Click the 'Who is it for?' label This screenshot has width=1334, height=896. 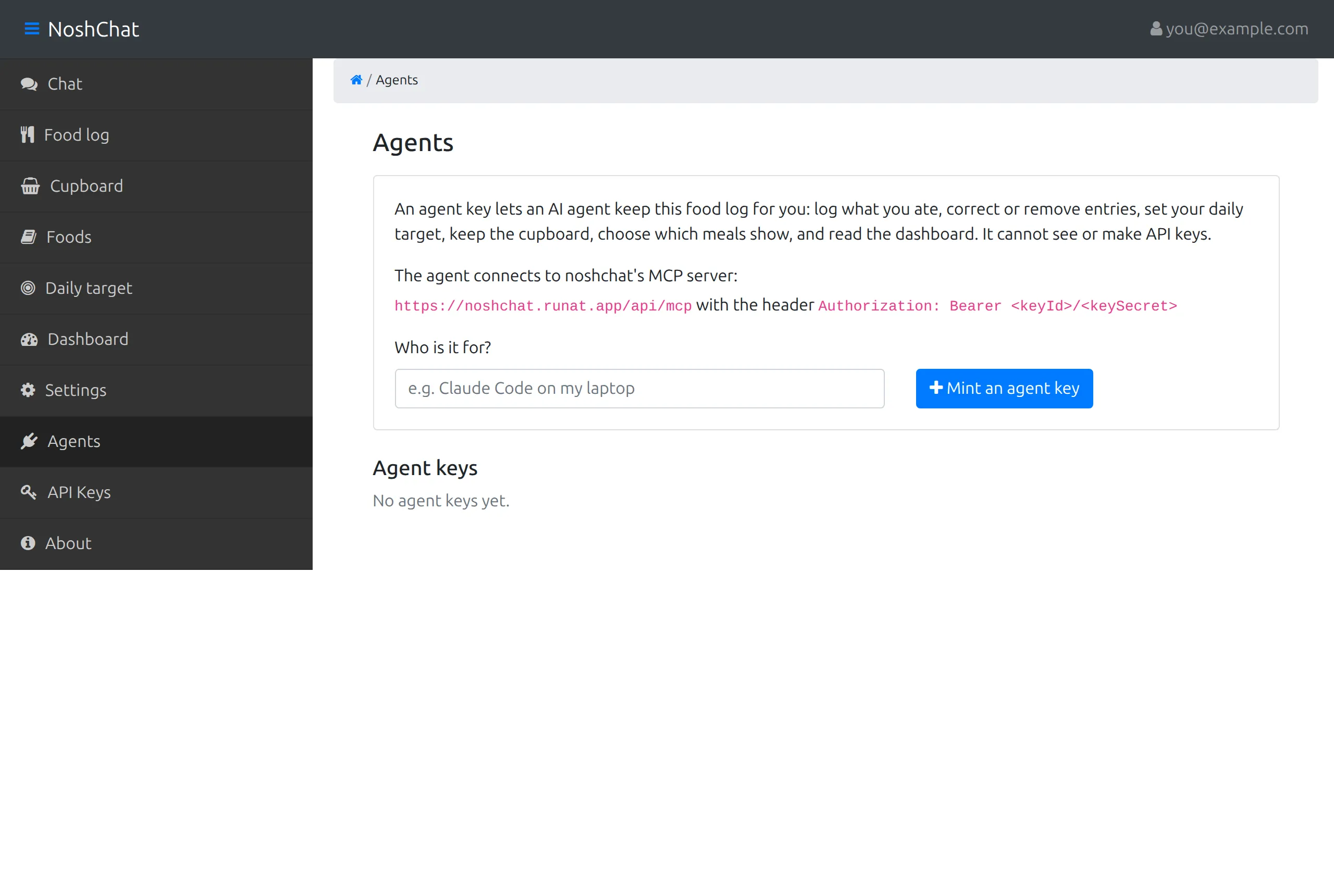[x=442, y=347]
